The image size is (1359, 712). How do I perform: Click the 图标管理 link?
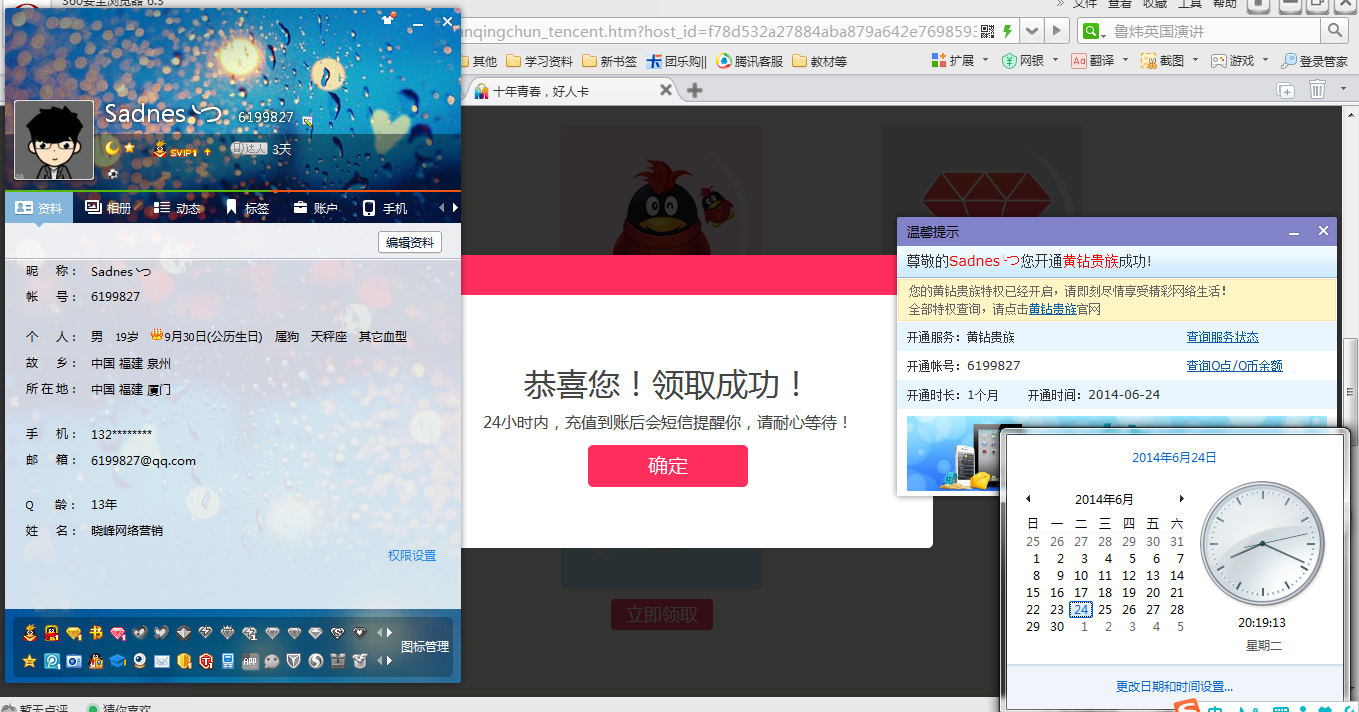pos(425,647)
